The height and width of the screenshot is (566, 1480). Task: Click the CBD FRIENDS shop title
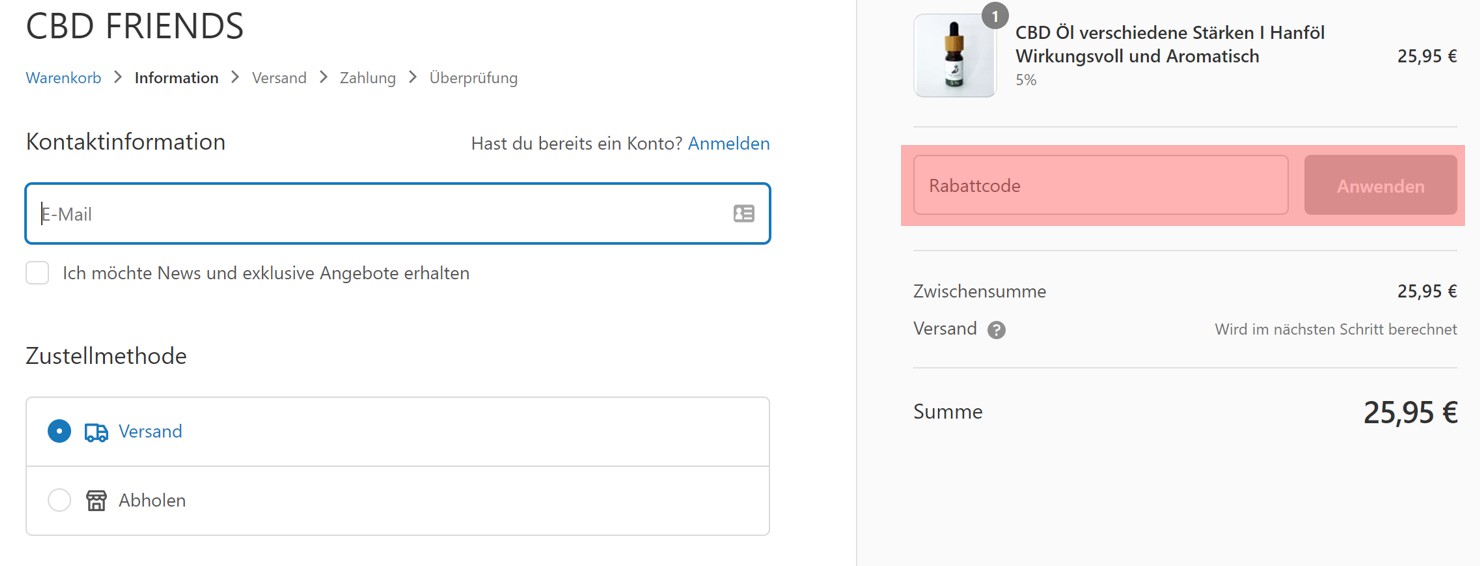(134, 26)
